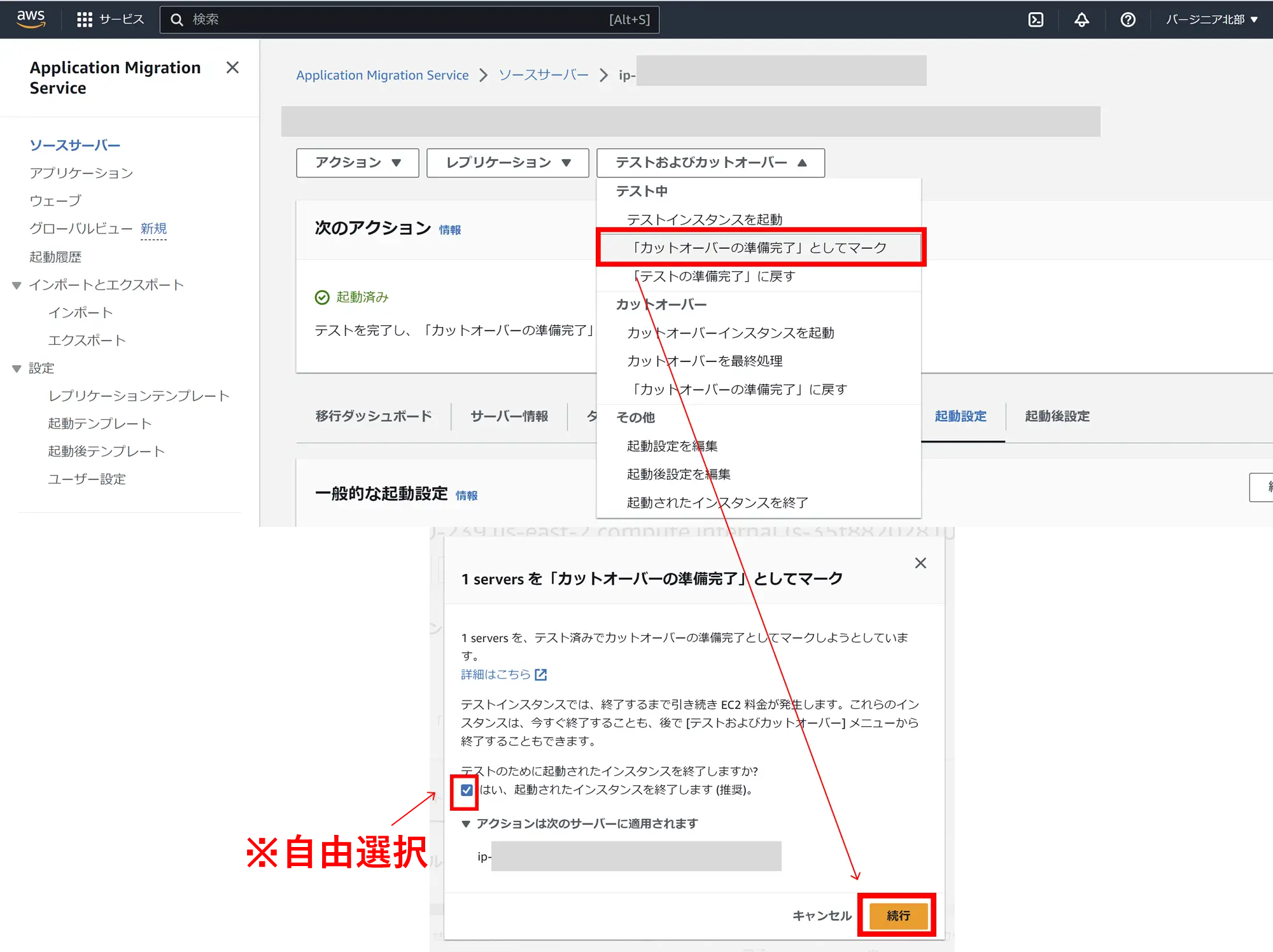Close the Application Migration Service sidebar
This screenshot has width=1273, height=952.
point(232,67)
